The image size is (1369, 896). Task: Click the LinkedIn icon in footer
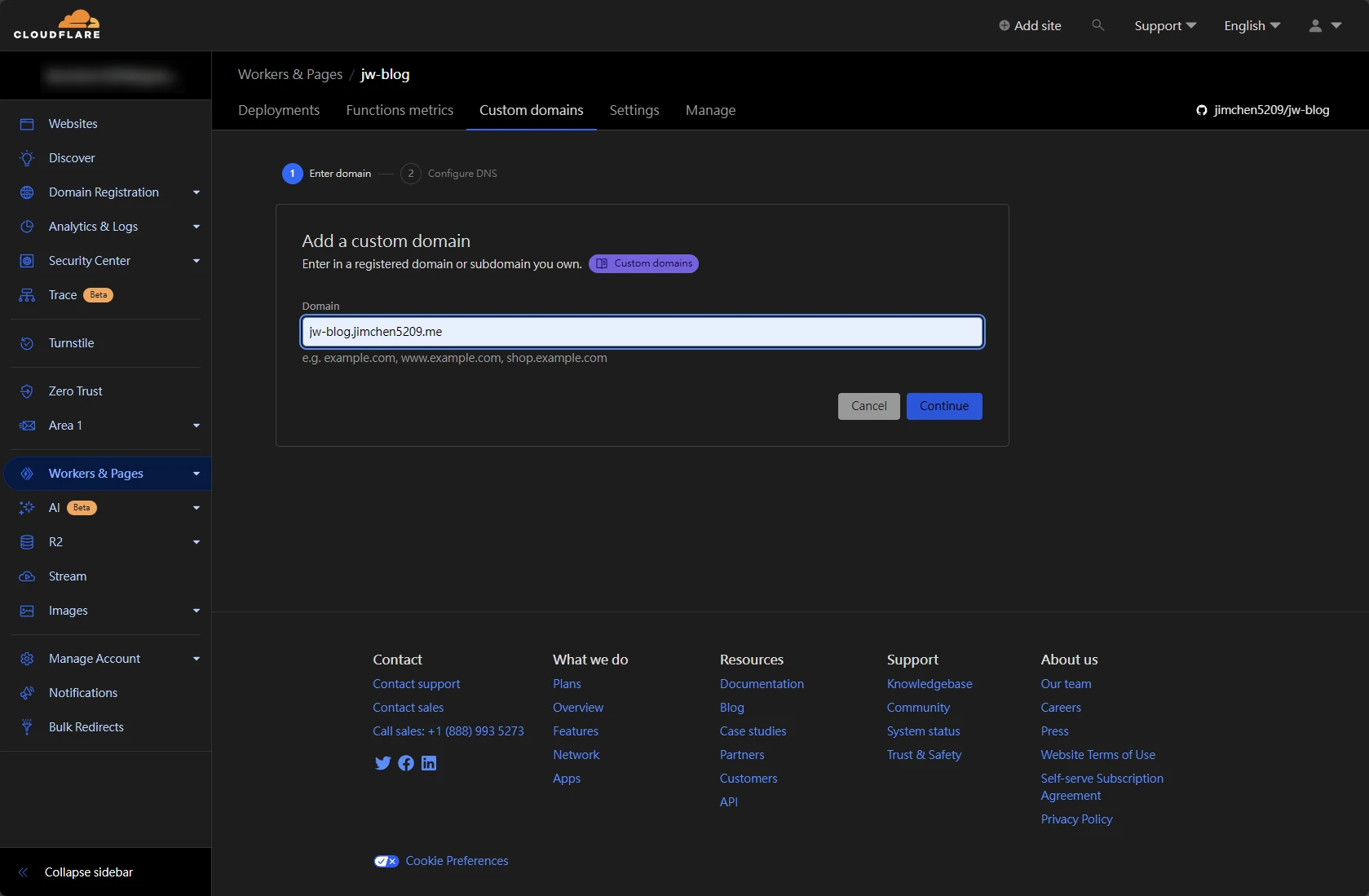[429, 763]
